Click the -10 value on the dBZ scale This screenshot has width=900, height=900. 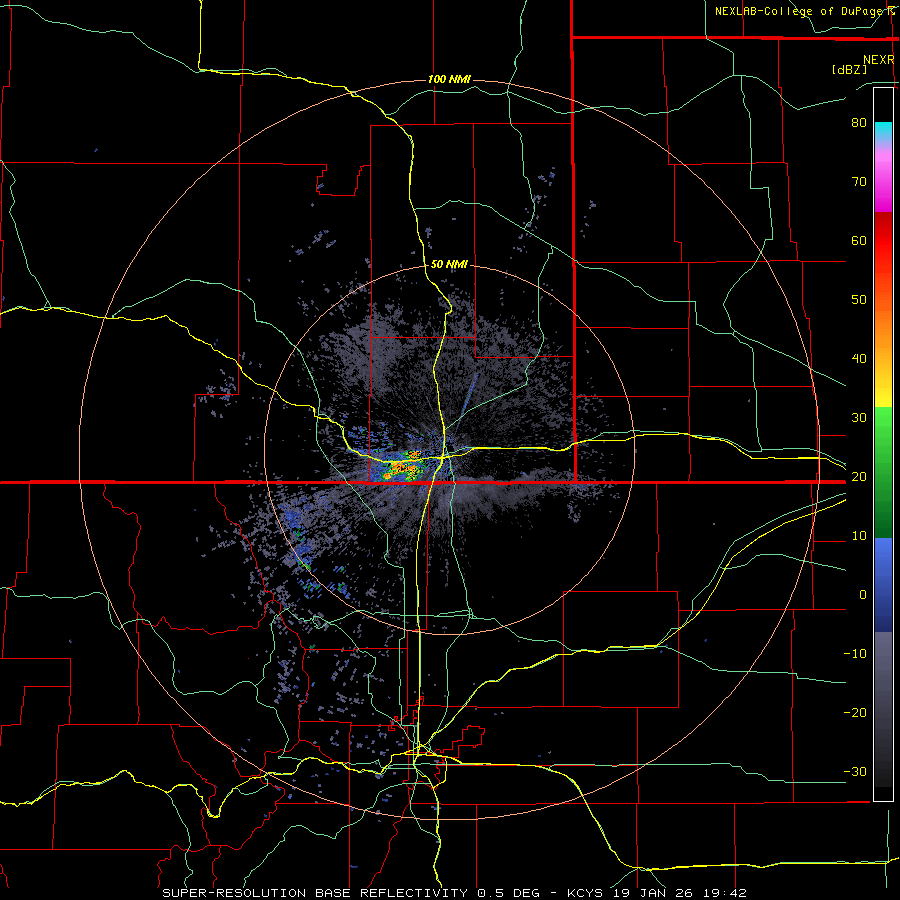click(x=855, y=654)
